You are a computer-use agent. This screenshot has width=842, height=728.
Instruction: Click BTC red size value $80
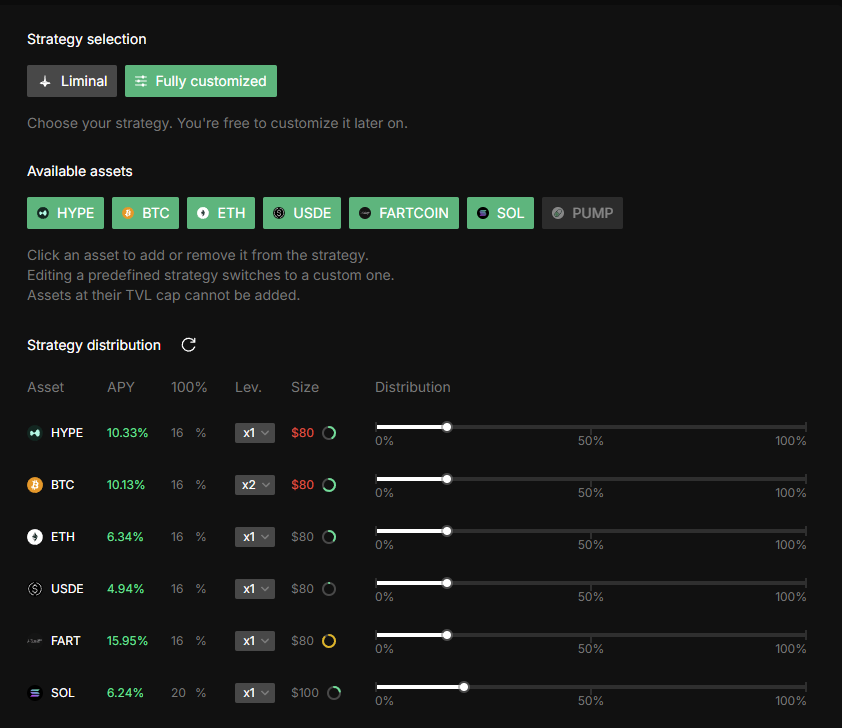[303, 485]
